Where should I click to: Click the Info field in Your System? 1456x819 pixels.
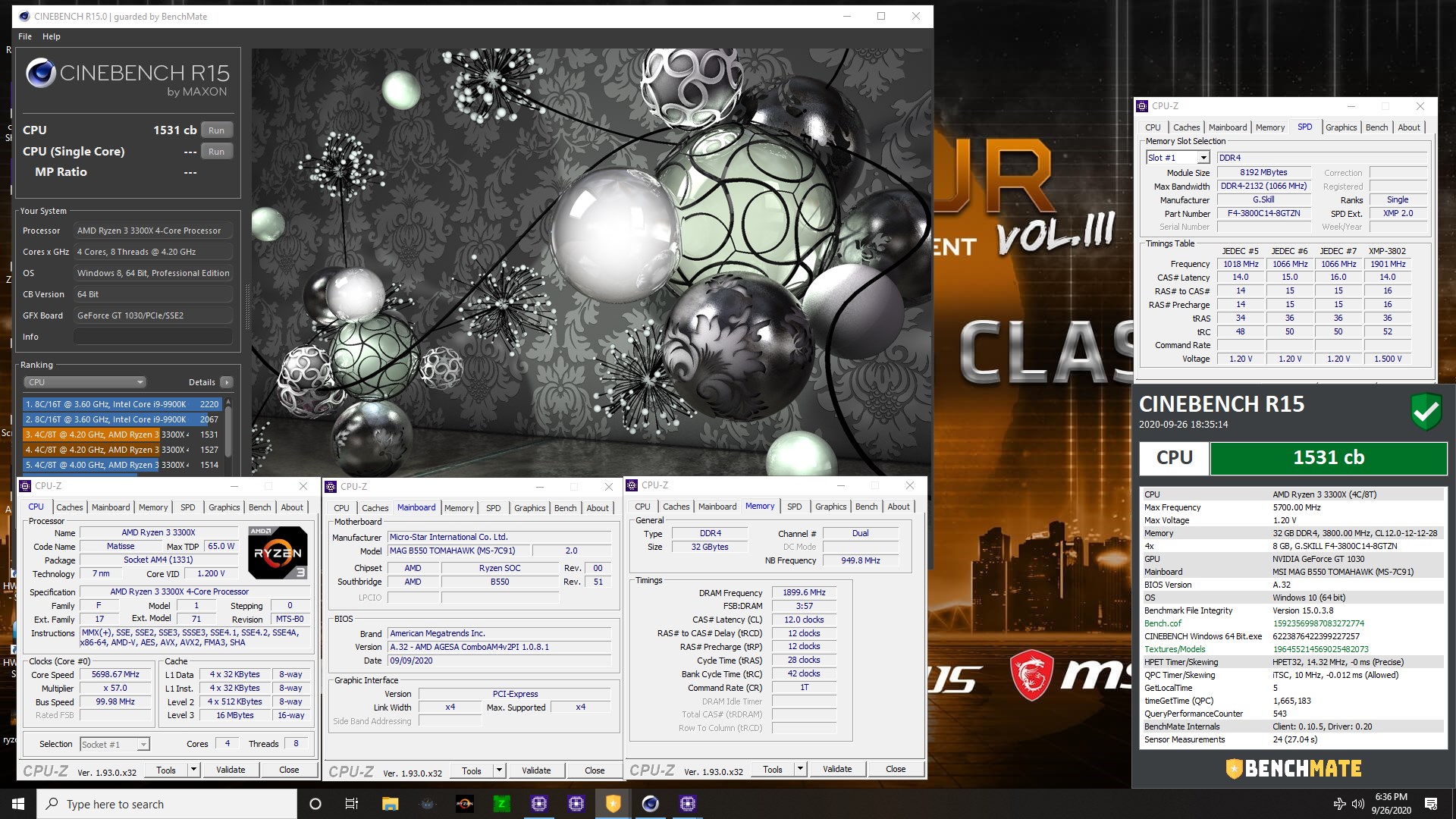point(153,337)
